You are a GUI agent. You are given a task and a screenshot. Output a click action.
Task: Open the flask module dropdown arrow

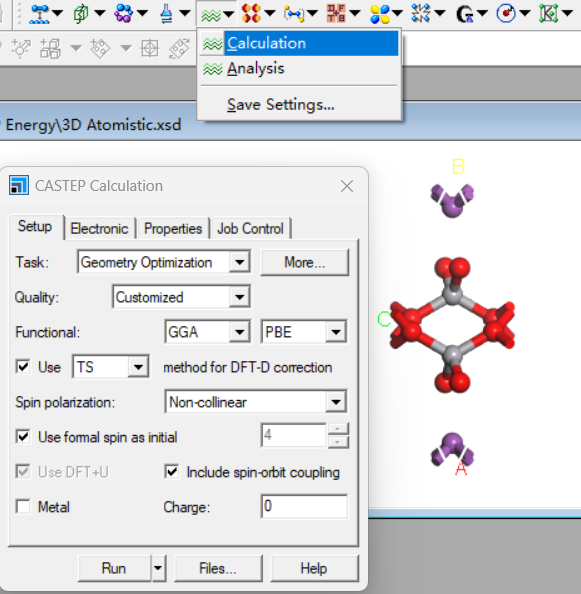click(185, 14)
